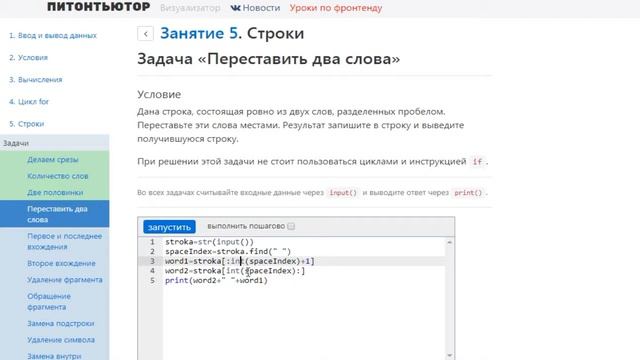Open the Визуализатор nav item
The width and height of the screenshot is (640, 360).
[190, 8]
